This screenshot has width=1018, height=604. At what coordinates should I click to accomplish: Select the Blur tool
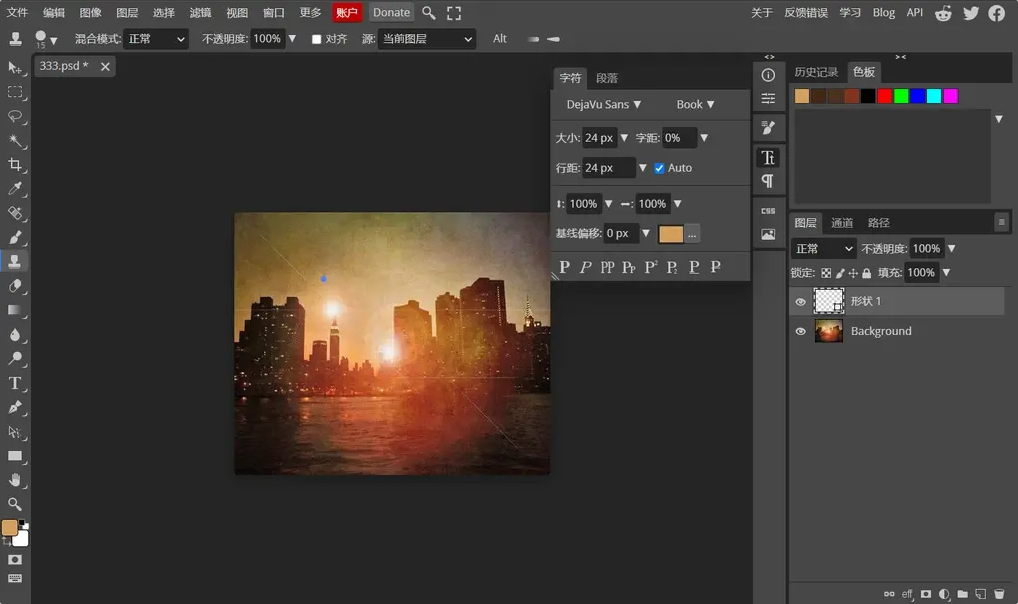pyautogui.click(x=14, y=334)
